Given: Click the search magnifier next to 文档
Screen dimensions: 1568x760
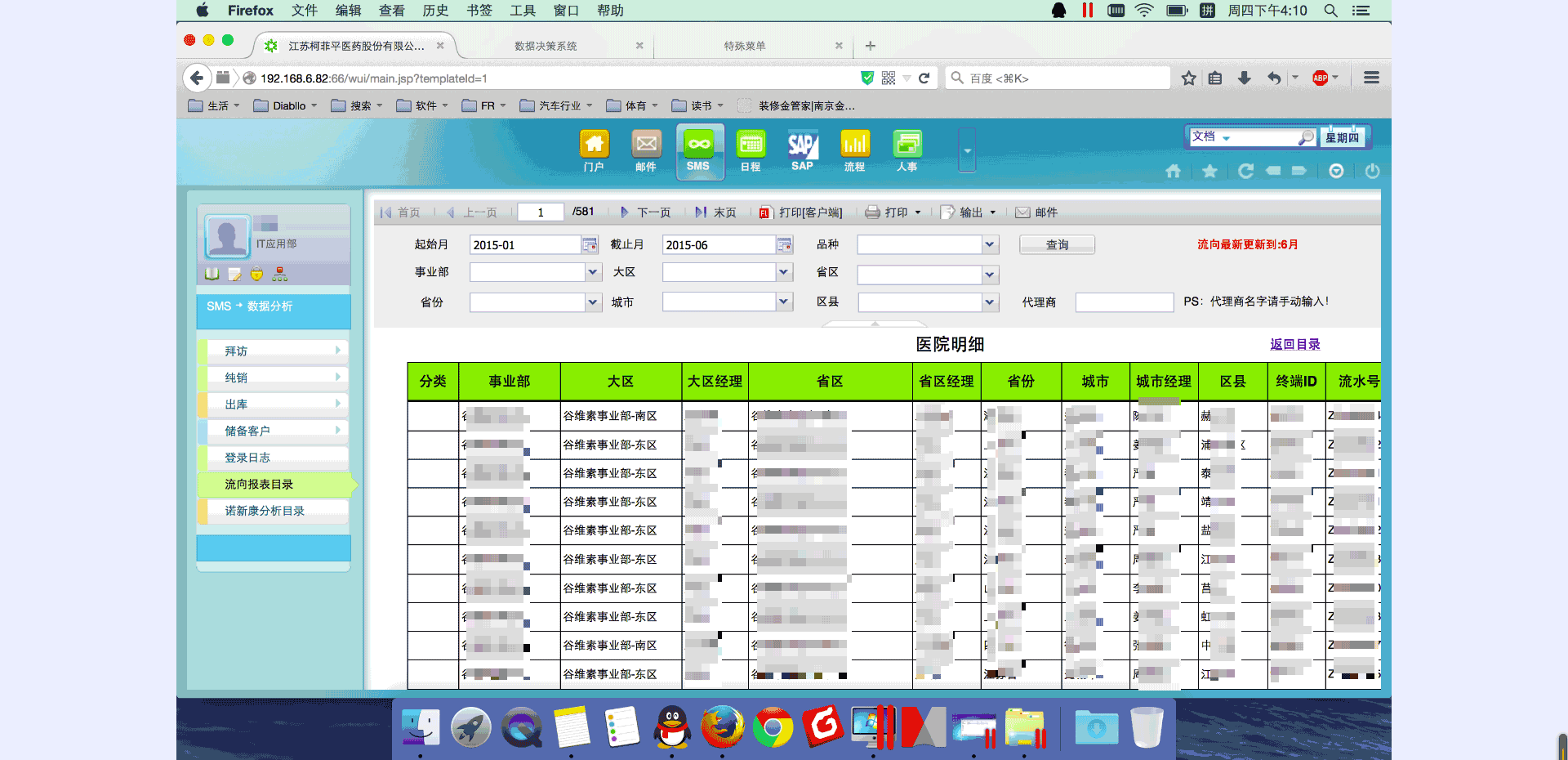Looking at the screenshot, I should pyautogui.click(x=1306, y=137).
